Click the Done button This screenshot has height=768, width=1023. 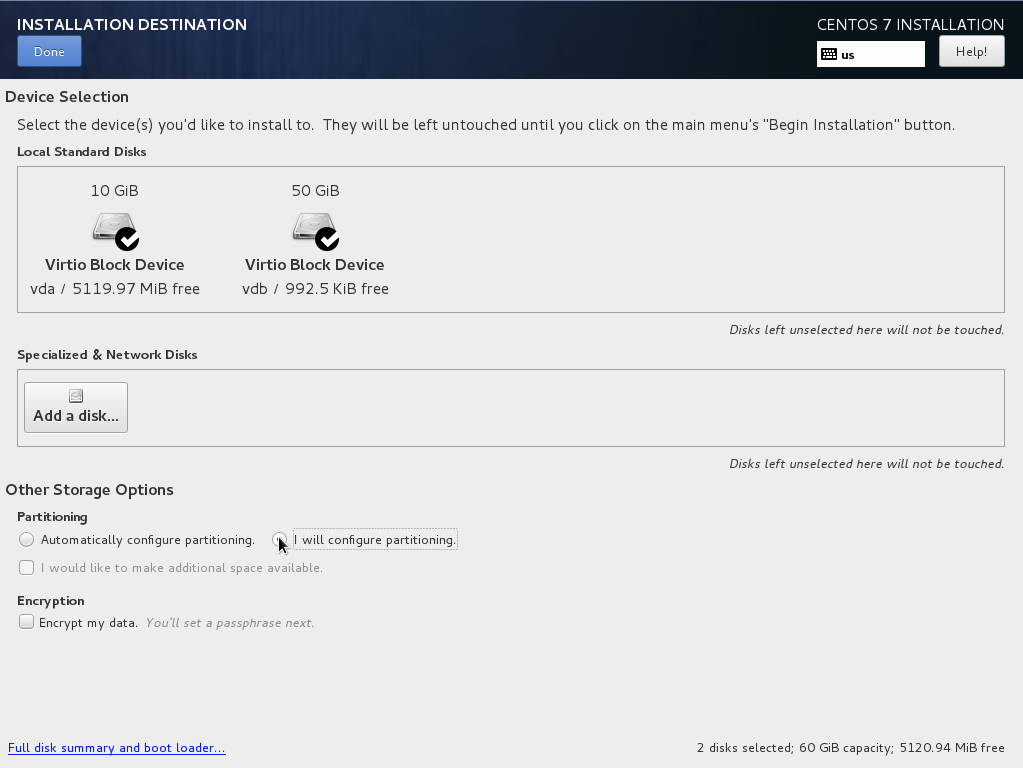(x=50, y=52)
